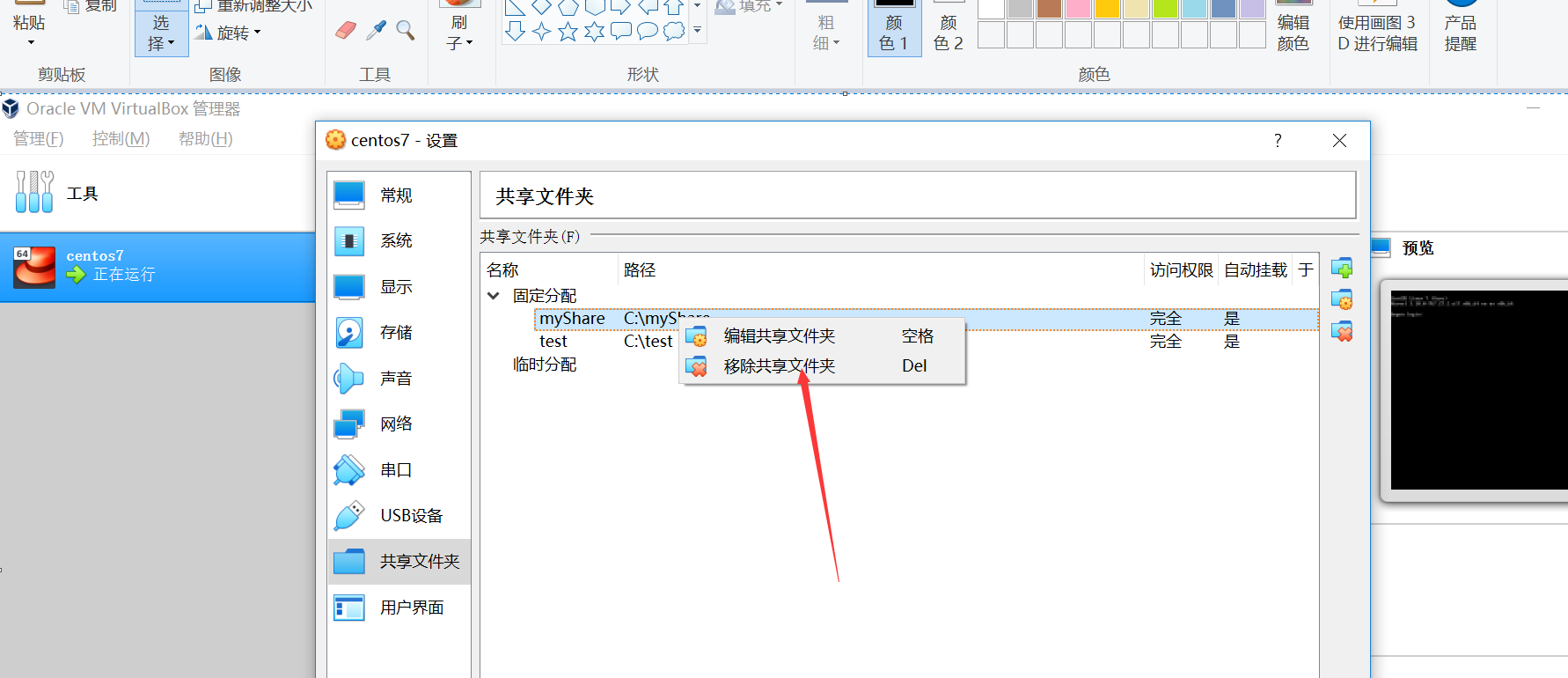Select the 临时分配 tree group
This screenshot has width=1568, height=678.
click(x=545, y=364)
